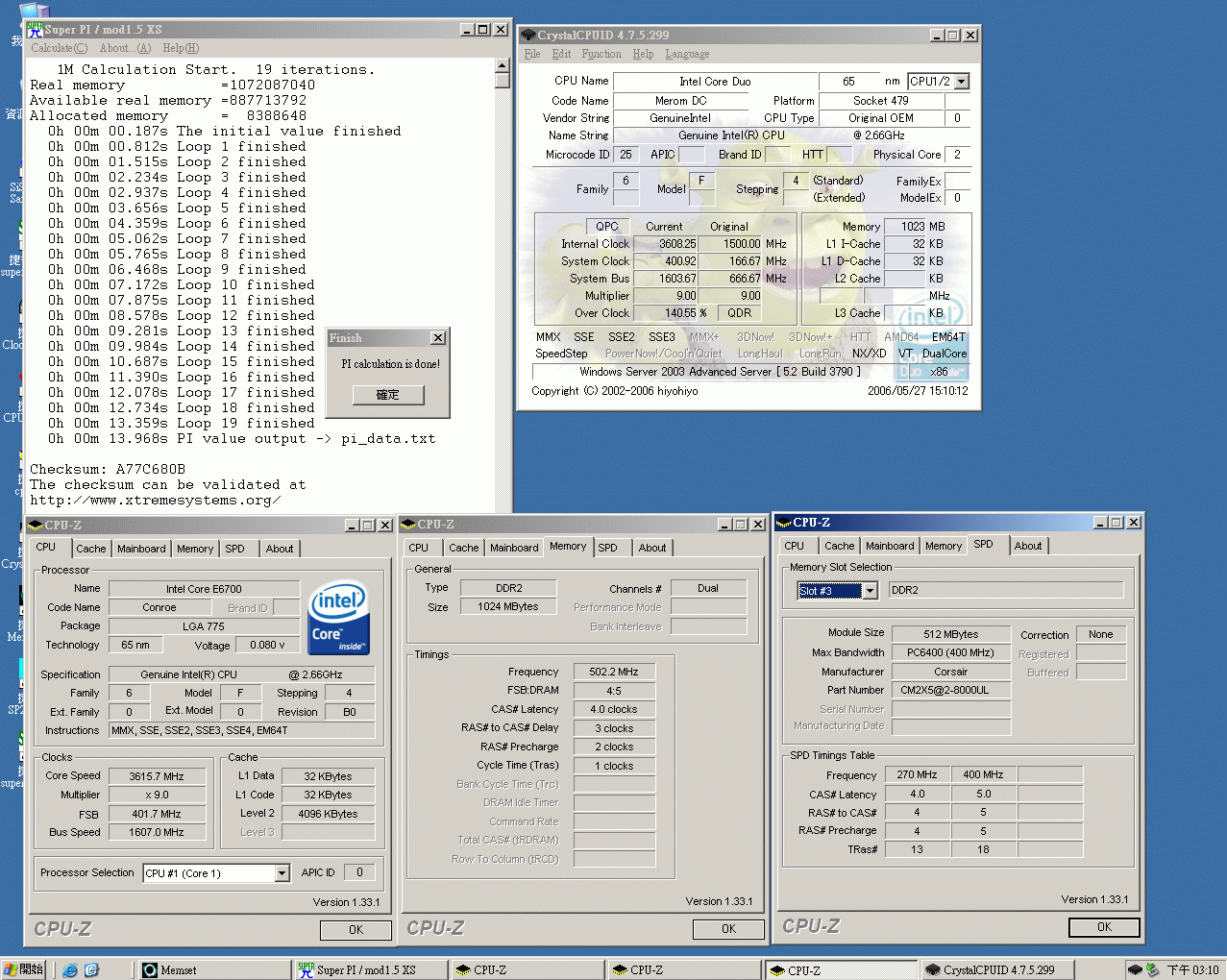Viewport: 1227px width, 980px height.
Task: Confirm the PI calculation is done dialog with 確定
Action: pyautogui.click(x=388, y=395)
